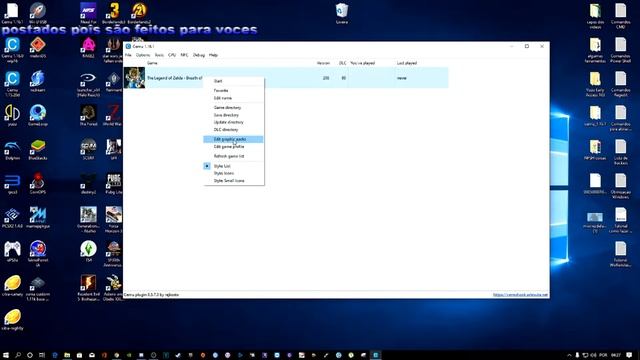Click Refresh game list entry
The image size is (640, 360).
(233, 156)
